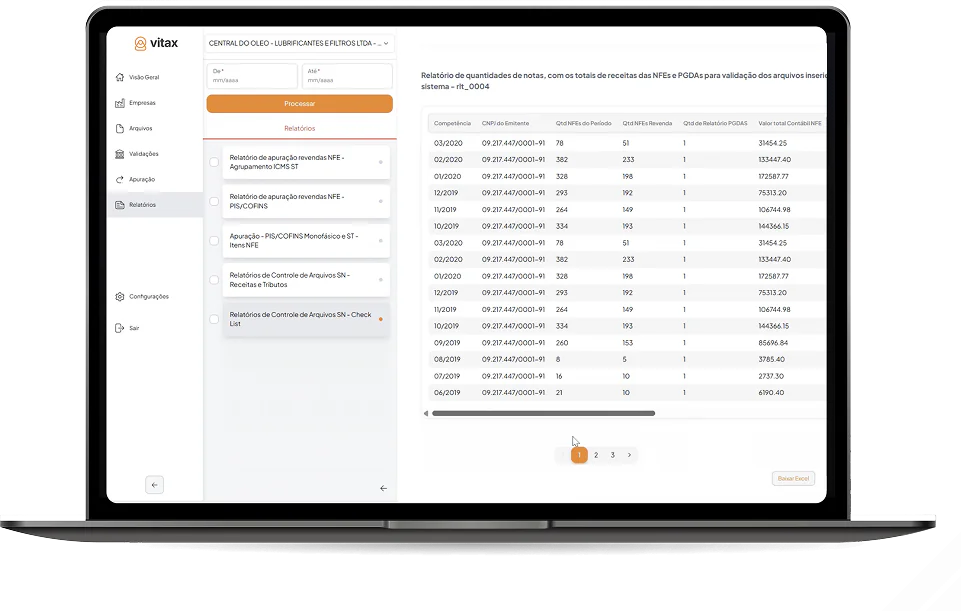Open revendas NFE PIS/COFINS report card
961x611 pixels.
coord(306,202)
